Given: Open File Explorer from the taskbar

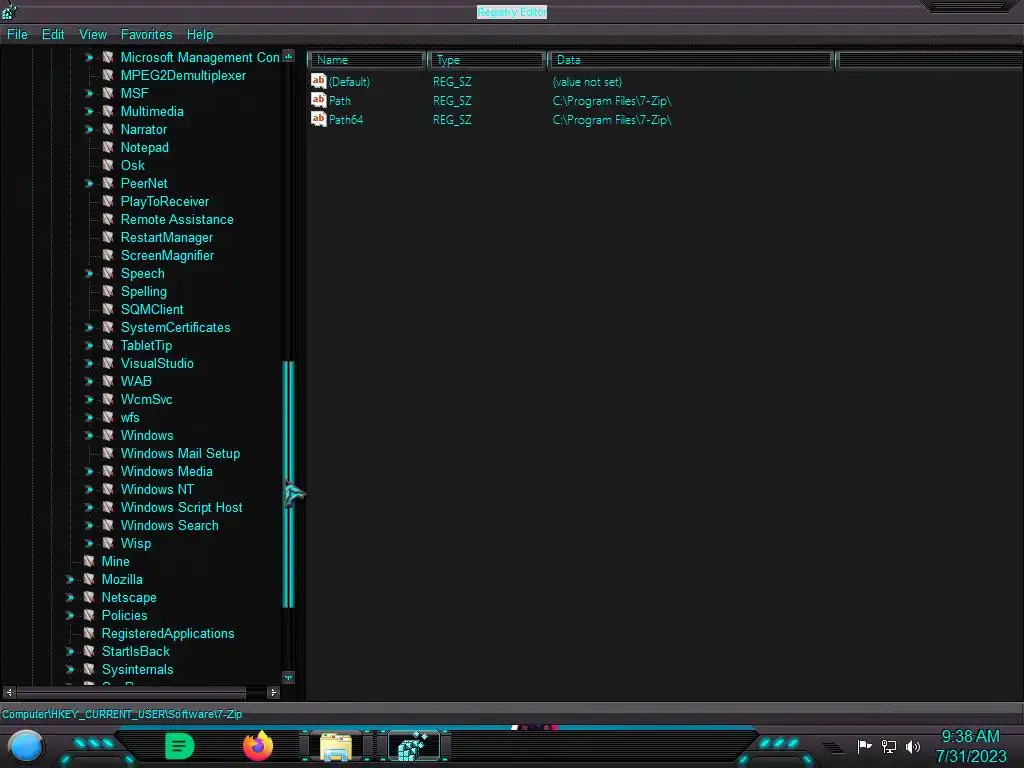Looking at the screenshot, I should click(336, 746).
